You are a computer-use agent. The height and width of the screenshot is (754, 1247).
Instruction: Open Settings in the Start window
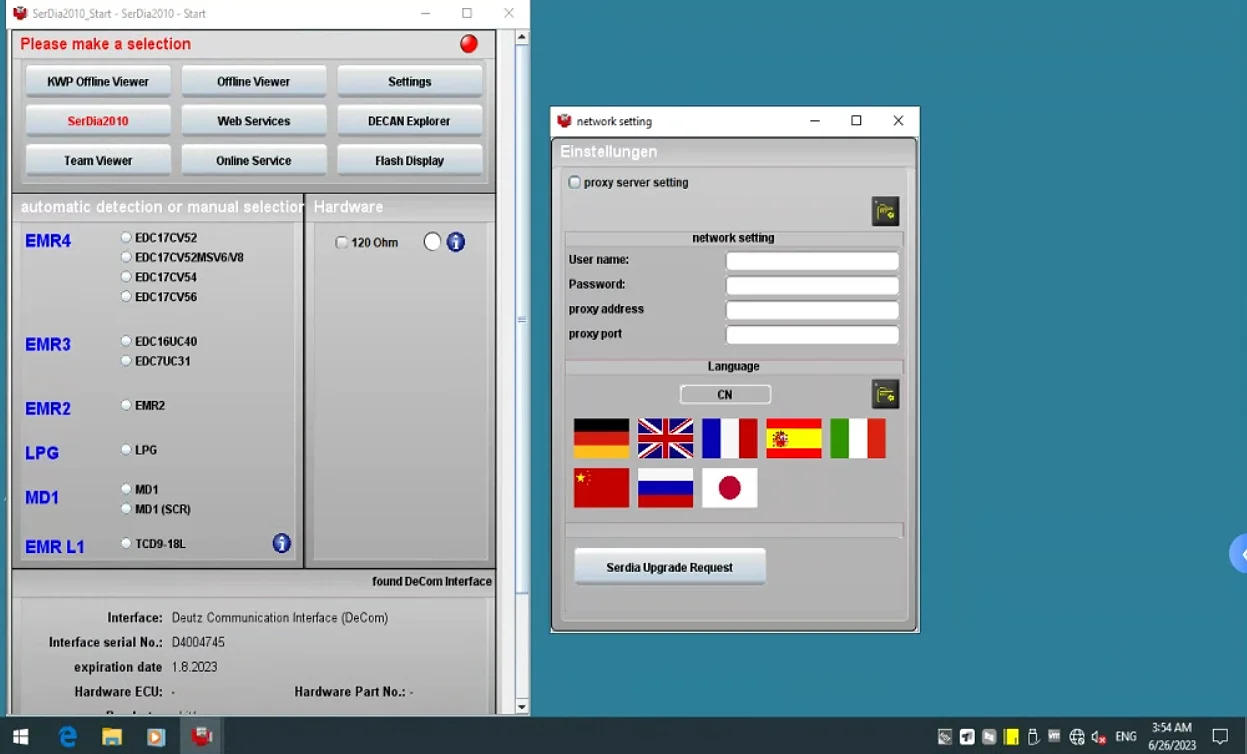pos(410,82)
